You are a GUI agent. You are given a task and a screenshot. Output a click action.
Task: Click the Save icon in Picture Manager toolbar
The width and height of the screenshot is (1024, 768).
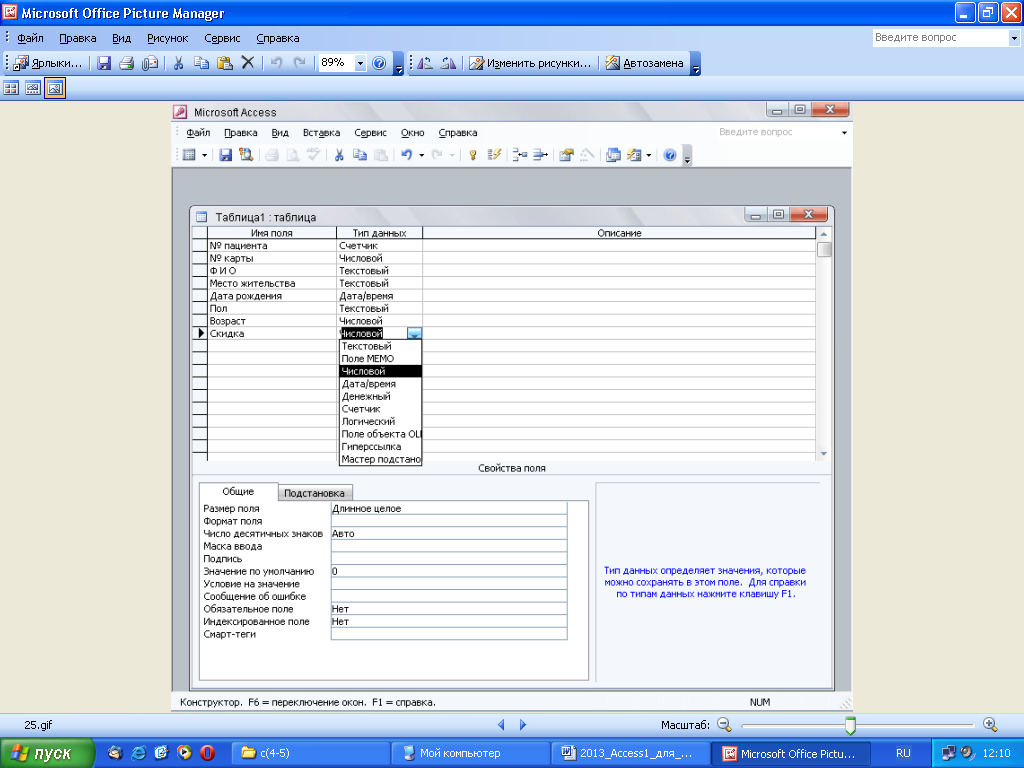(104, 63)
